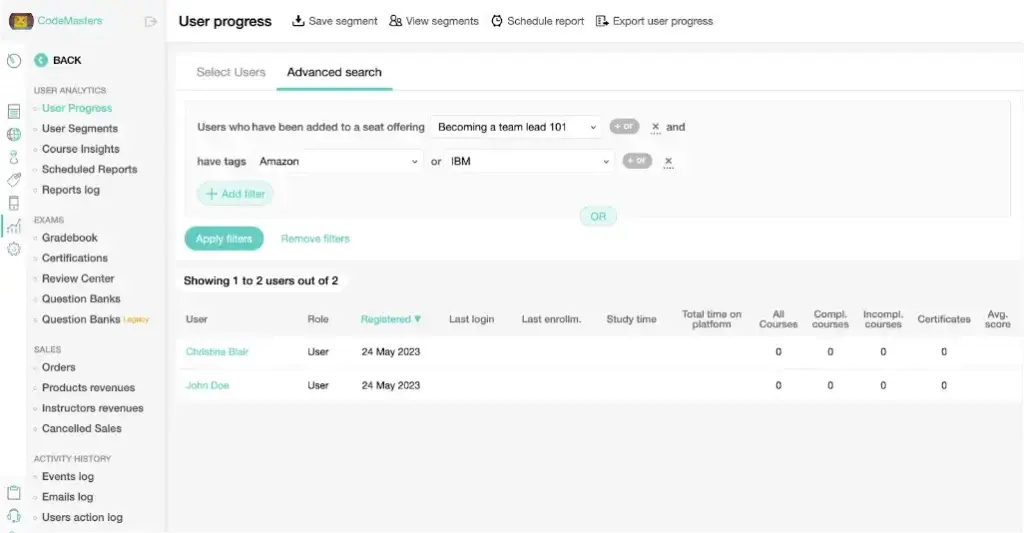Open Question Banks Legacy in the sidebar
Viewport: 1024px width, 533px height.
coord(95,319)
